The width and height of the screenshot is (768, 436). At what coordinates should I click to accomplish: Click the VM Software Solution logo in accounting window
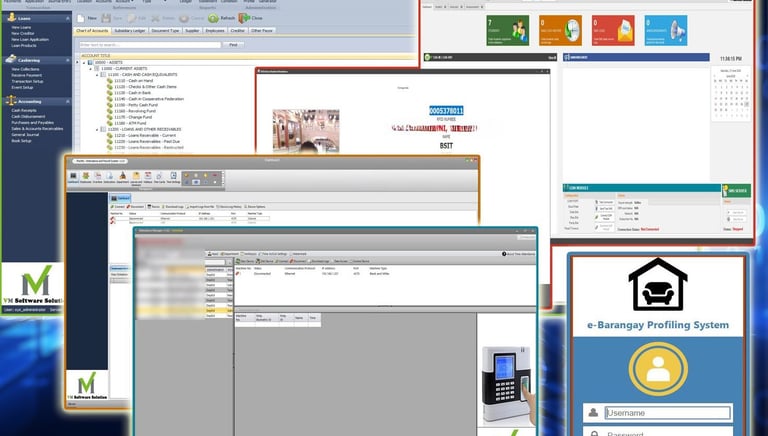point(33,285)
